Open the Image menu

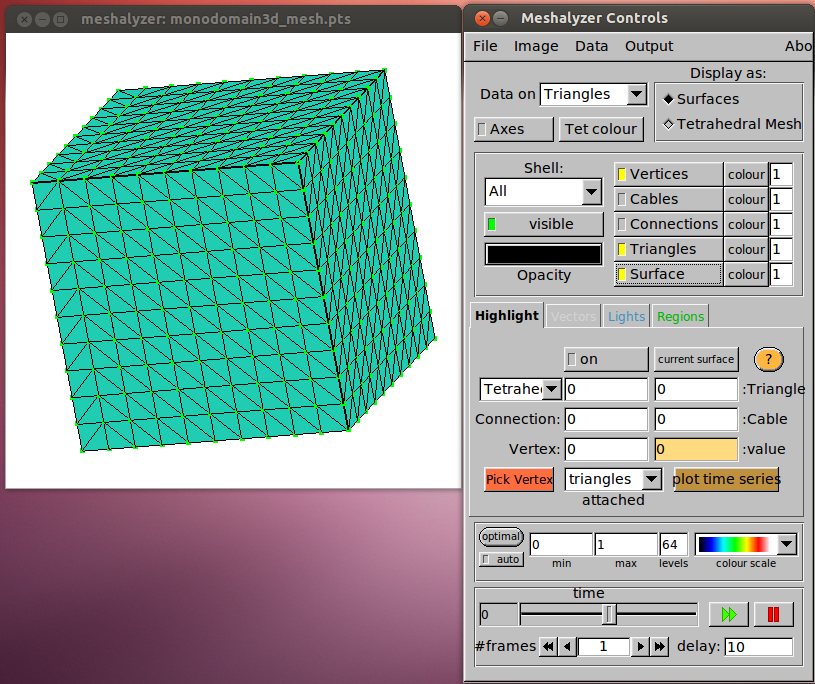coord(536,46)
